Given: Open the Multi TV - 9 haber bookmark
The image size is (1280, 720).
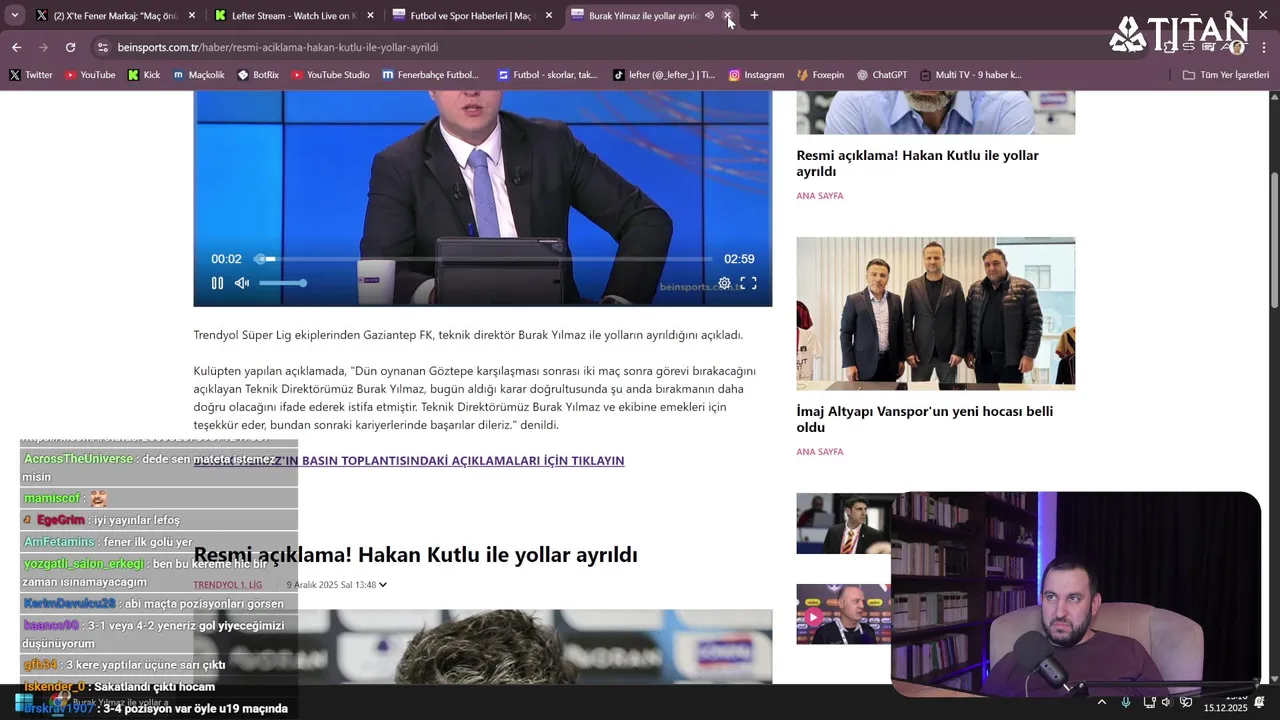Looking at the screenshot, I should tap(971, 75).
